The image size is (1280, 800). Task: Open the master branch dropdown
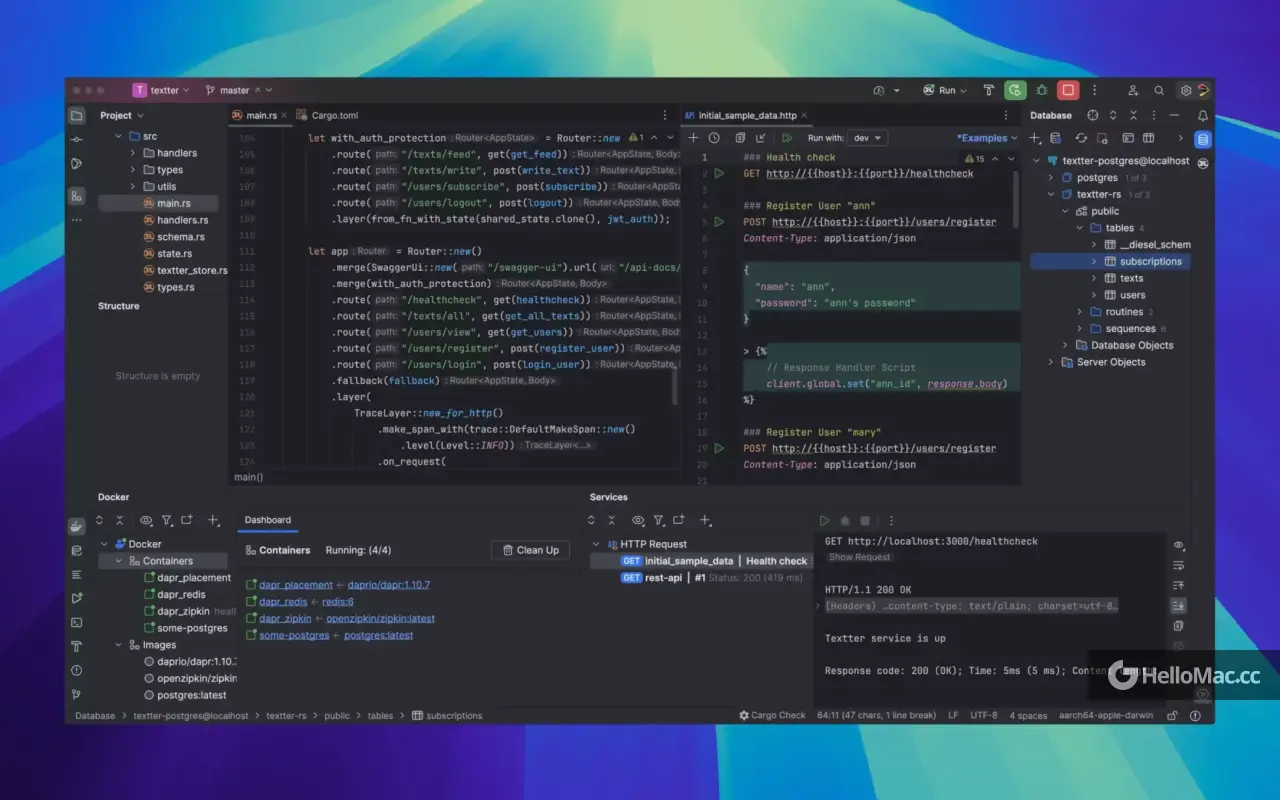pyautogui.click(x=238, y=90)
